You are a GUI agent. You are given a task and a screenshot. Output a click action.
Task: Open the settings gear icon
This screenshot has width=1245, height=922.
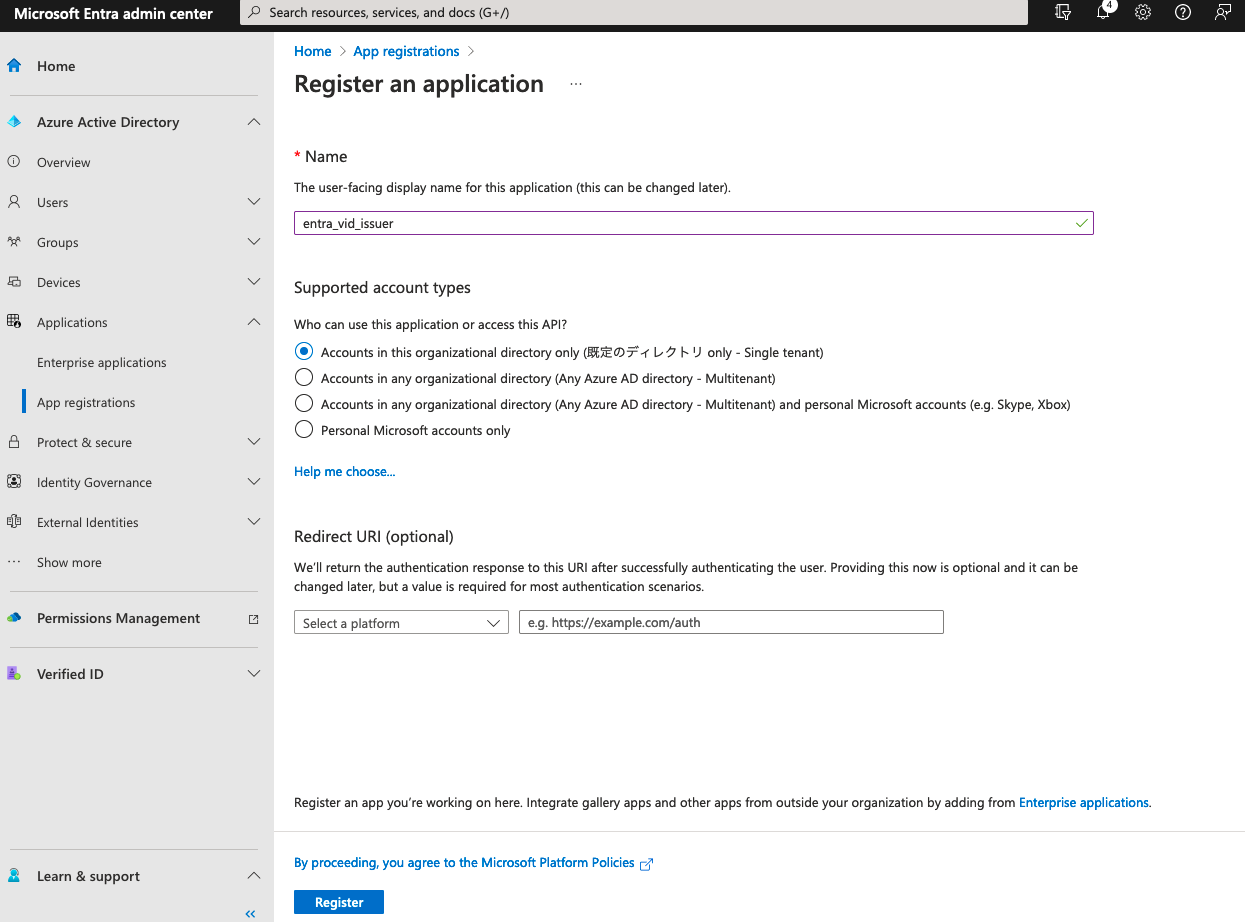[x=1143, y=13]
